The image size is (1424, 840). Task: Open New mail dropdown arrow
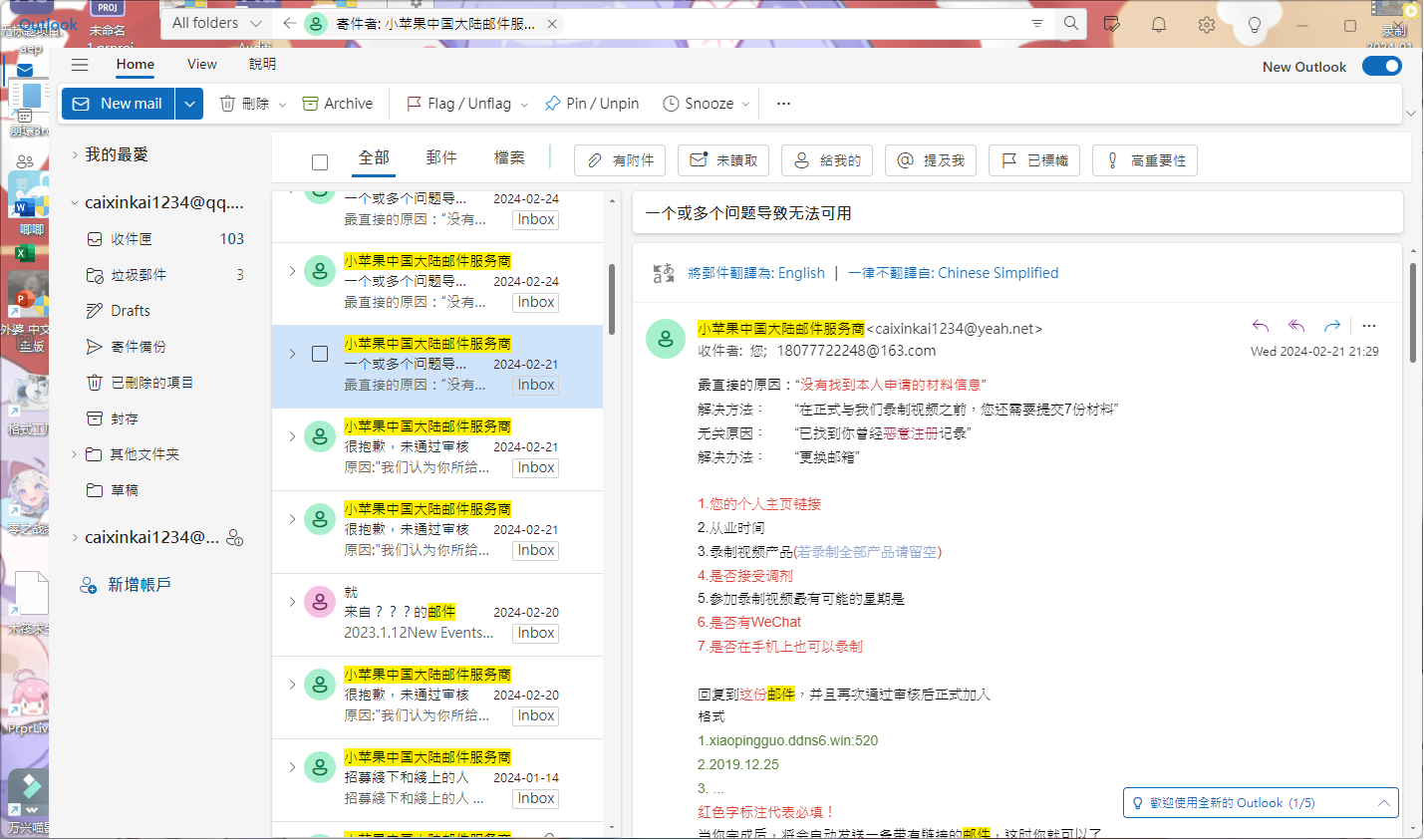[x=189, y=104]
